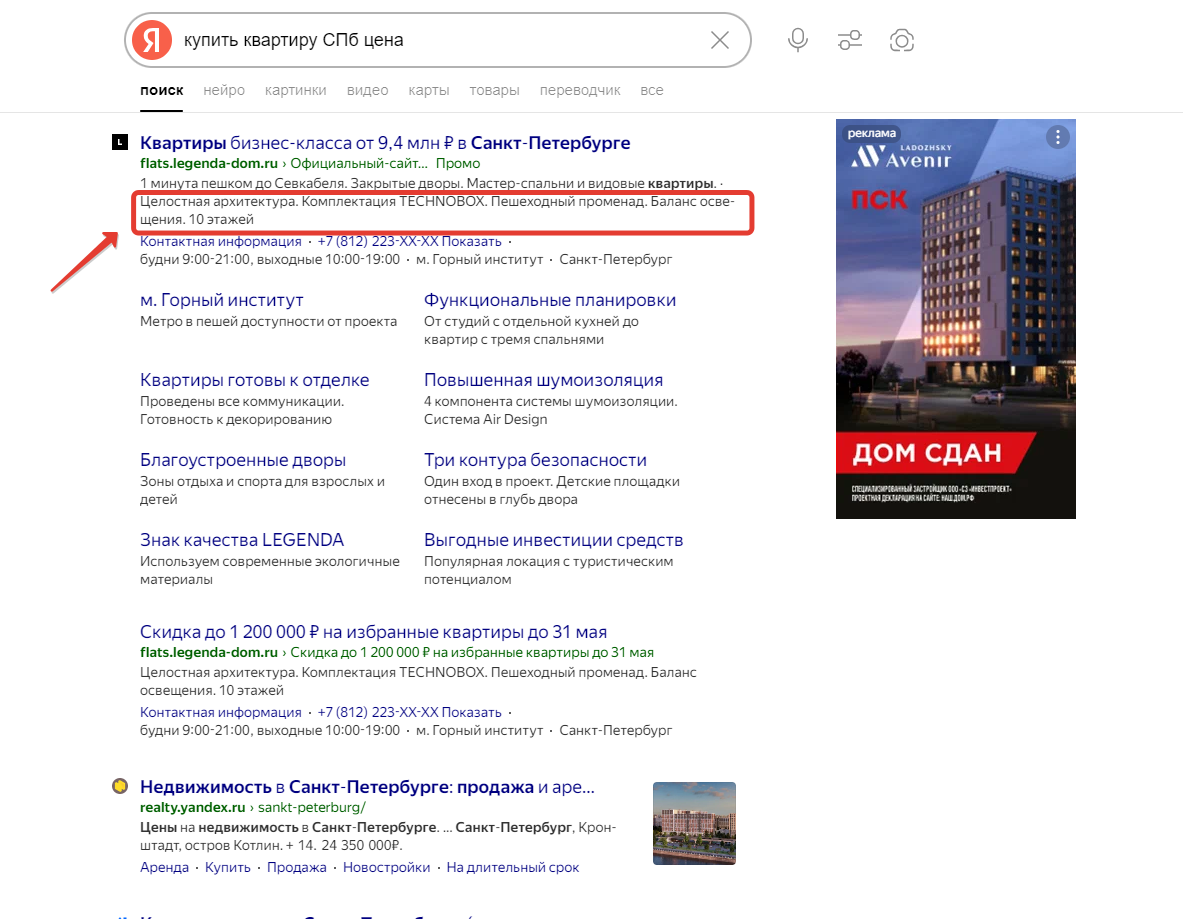Open the 'На длительный срок' quick link
This screenshot has height=919, width=1183.
(x=513, y=868)
